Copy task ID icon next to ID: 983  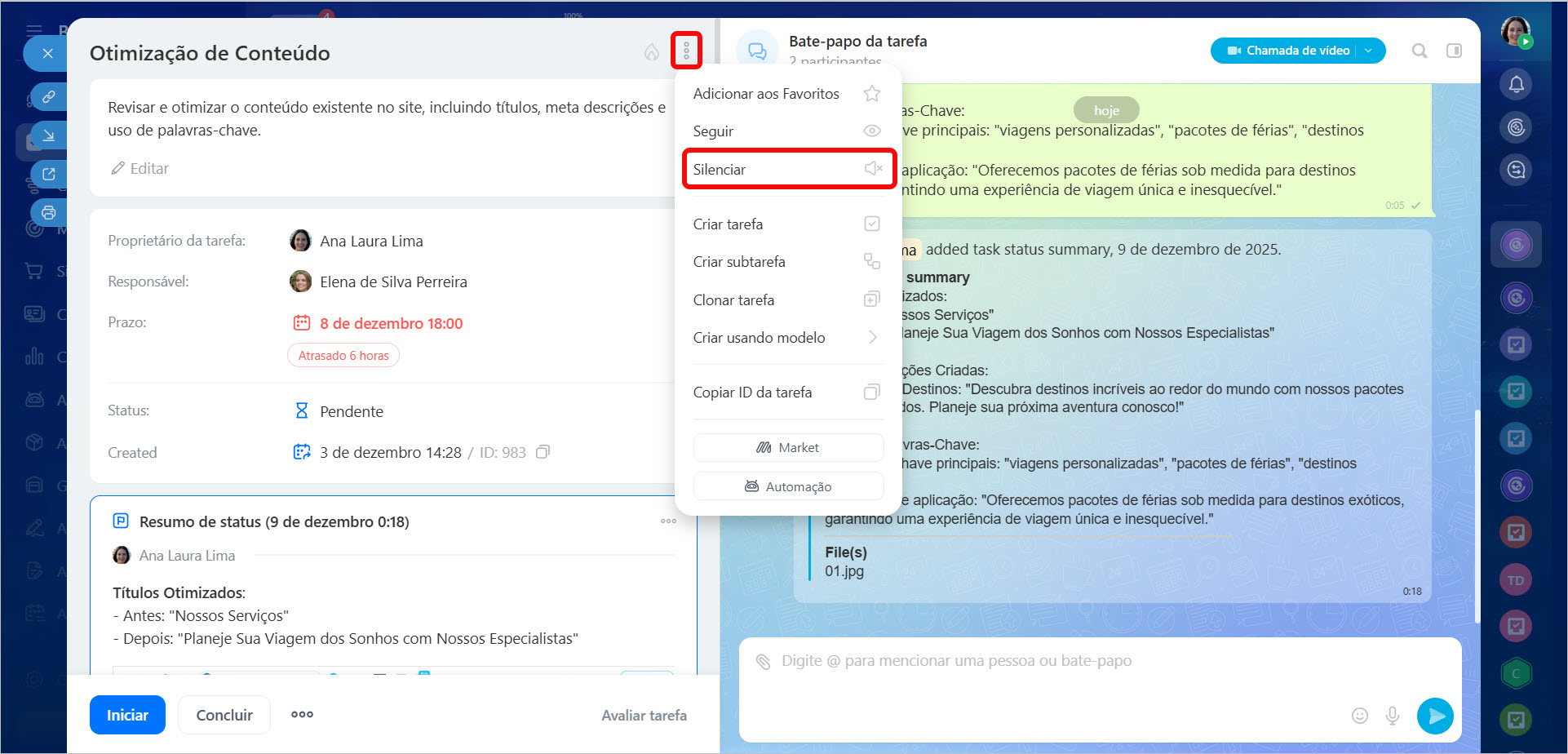tap(543, 452)
